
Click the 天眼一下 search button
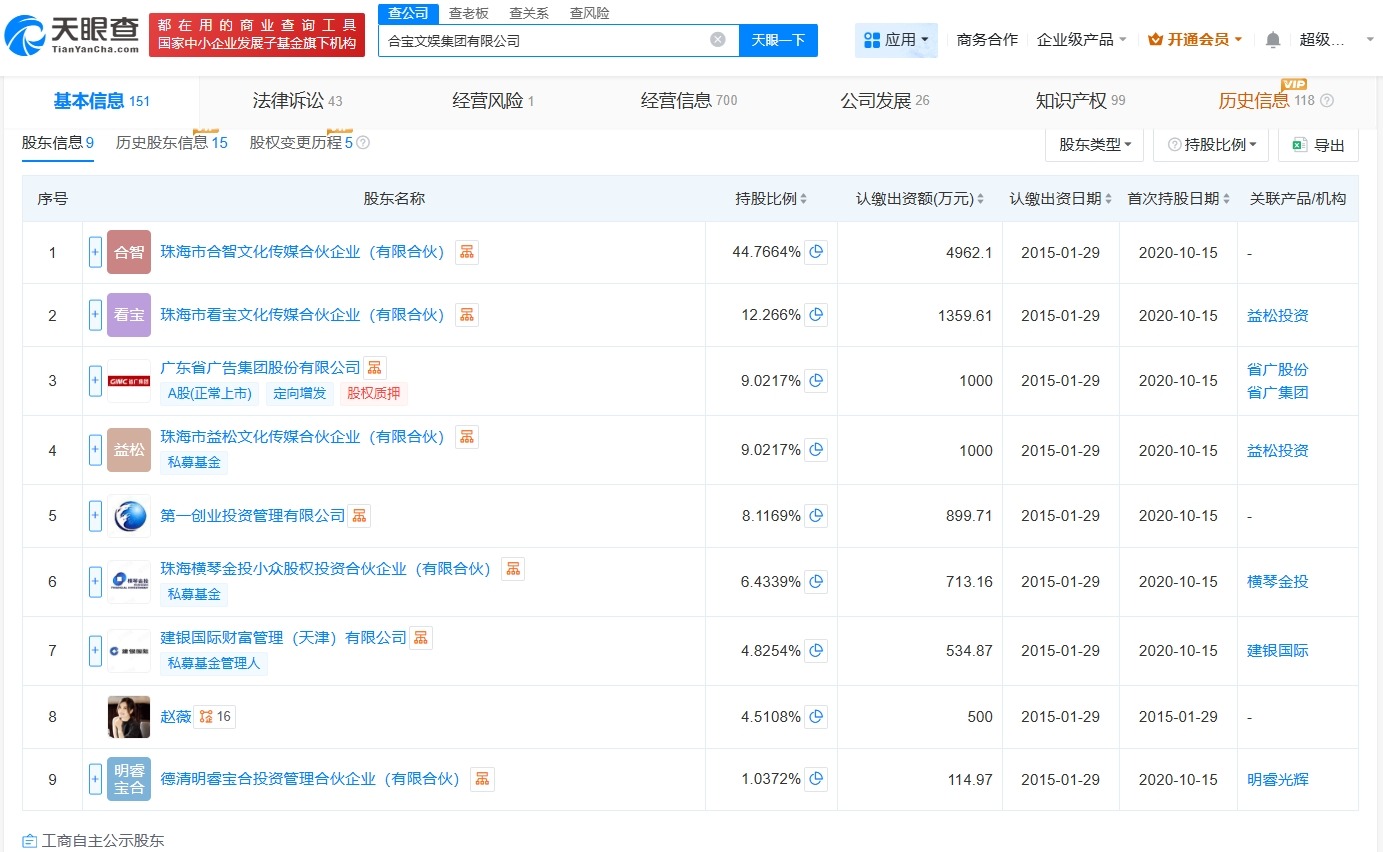777,40
